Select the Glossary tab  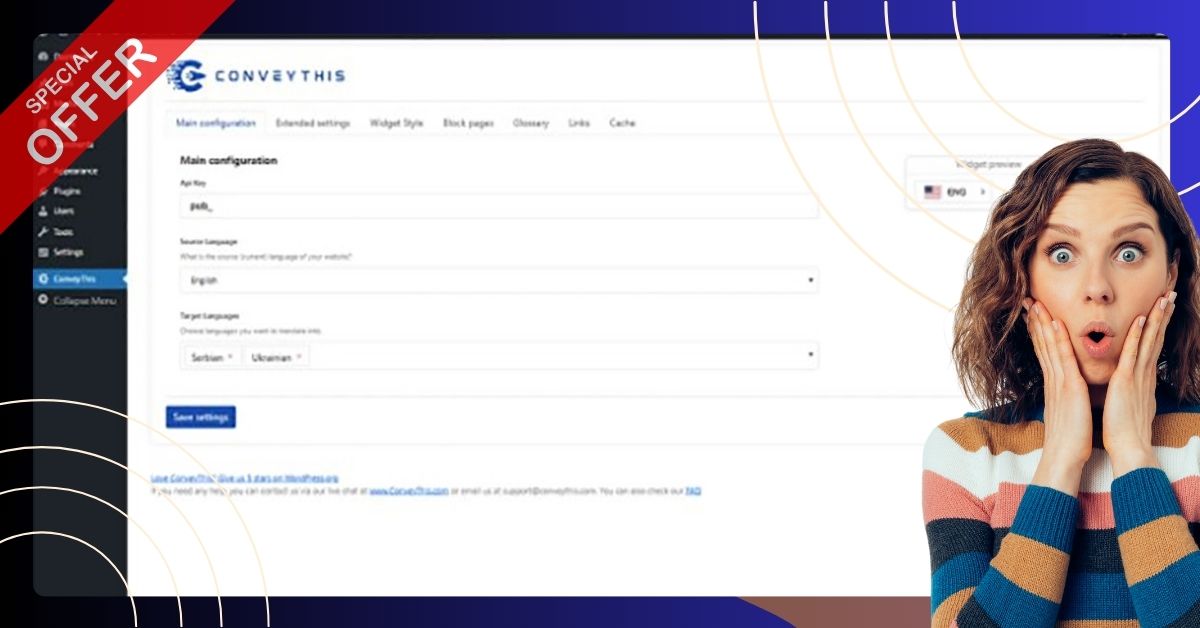pos(531,123)
